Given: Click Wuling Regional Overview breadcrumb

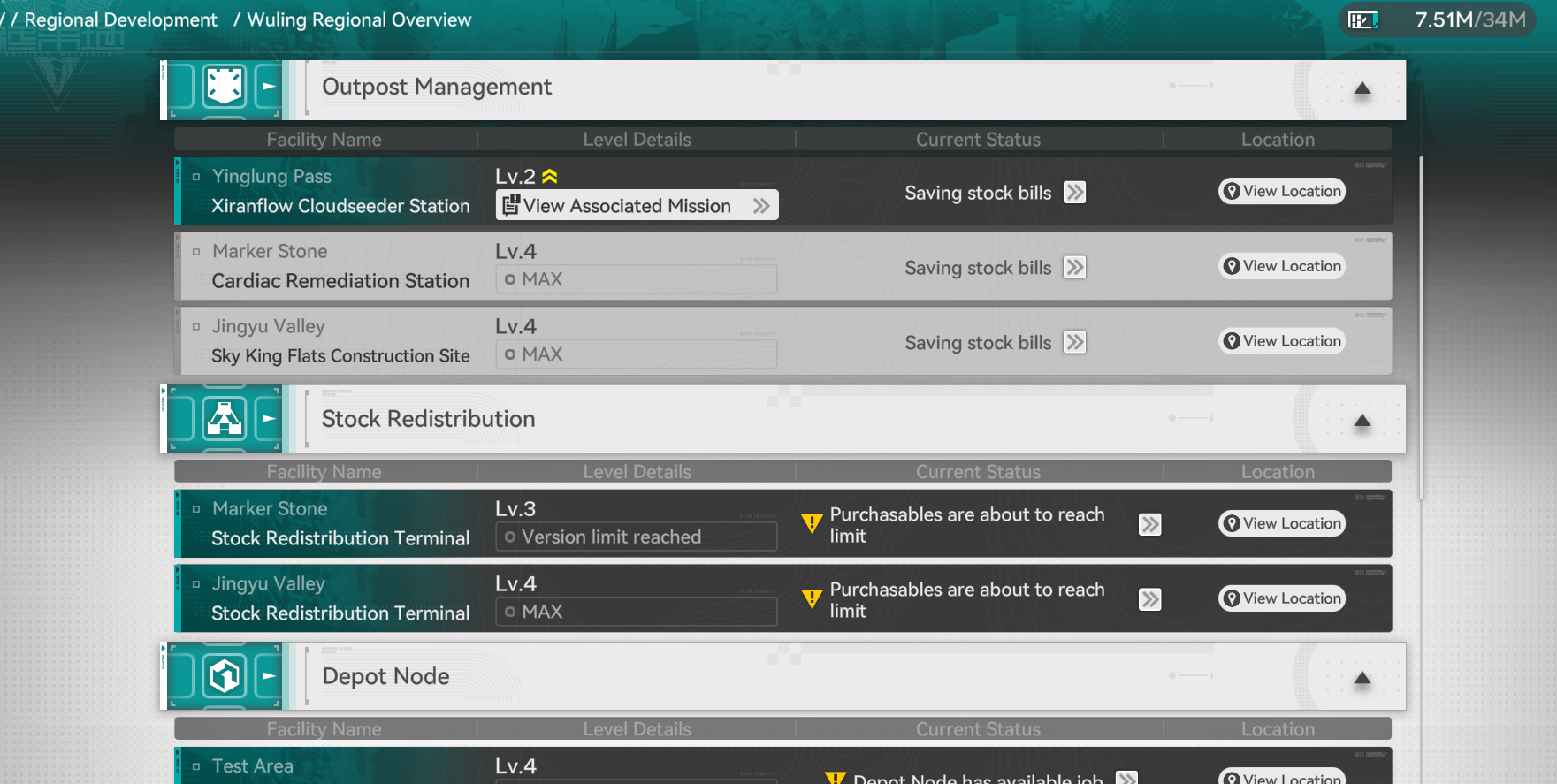Looking at the screenshot, I should point(359,19).
